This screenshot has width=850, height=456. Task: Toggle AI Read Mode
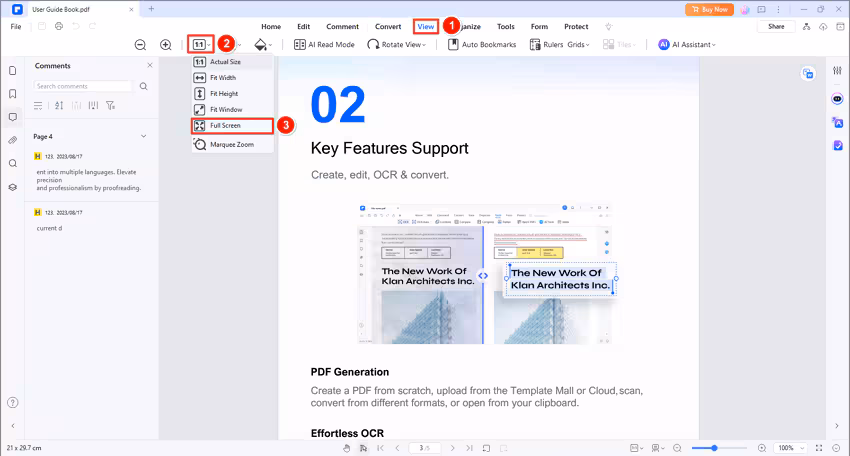point(324,45)
